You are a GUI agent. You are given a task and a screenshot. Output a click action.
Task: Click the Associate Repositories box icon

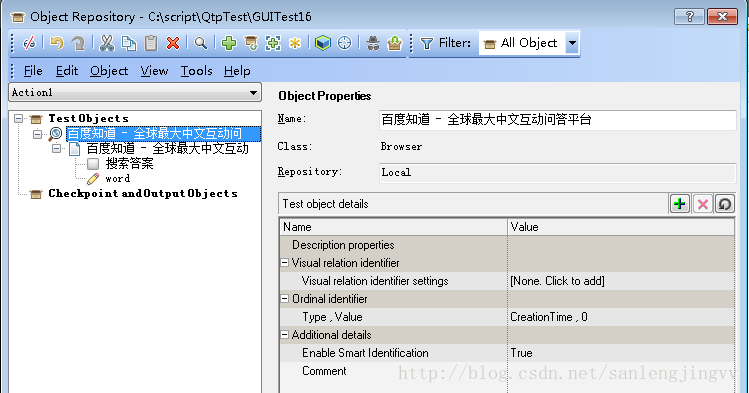pyautogui.click(x=395, y=43)
